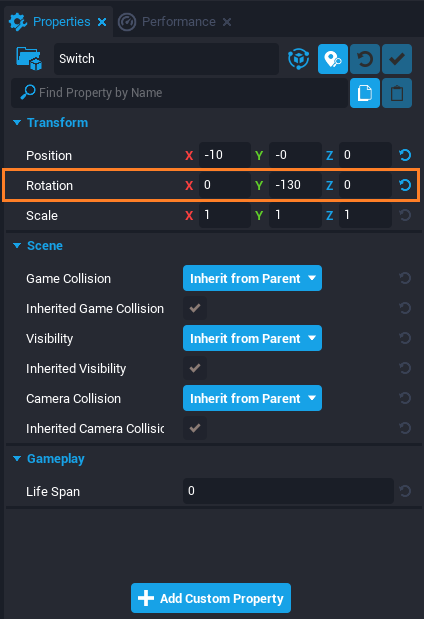
Task: Click the 3D cube network icon
Action: pyautogui.click(x=298, y=59)
